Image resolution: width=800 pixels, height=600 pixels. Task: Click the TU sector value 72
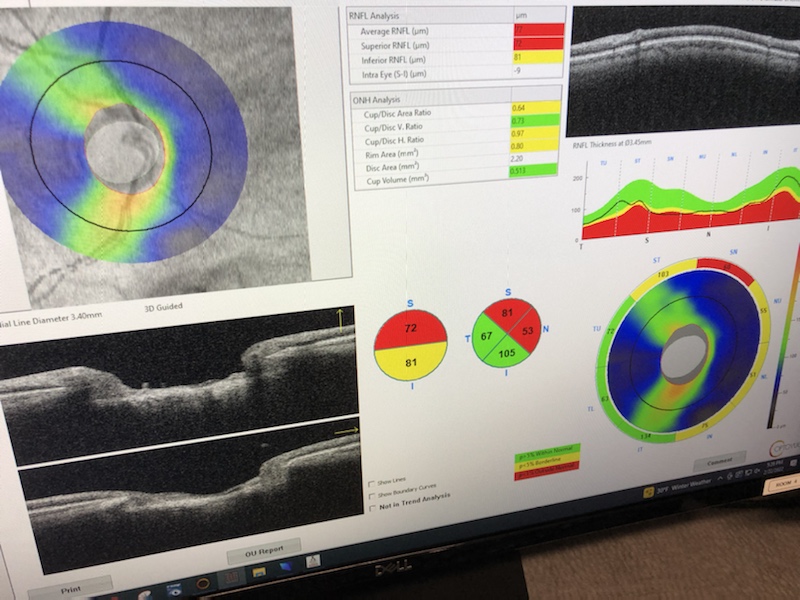click(610, 332)
